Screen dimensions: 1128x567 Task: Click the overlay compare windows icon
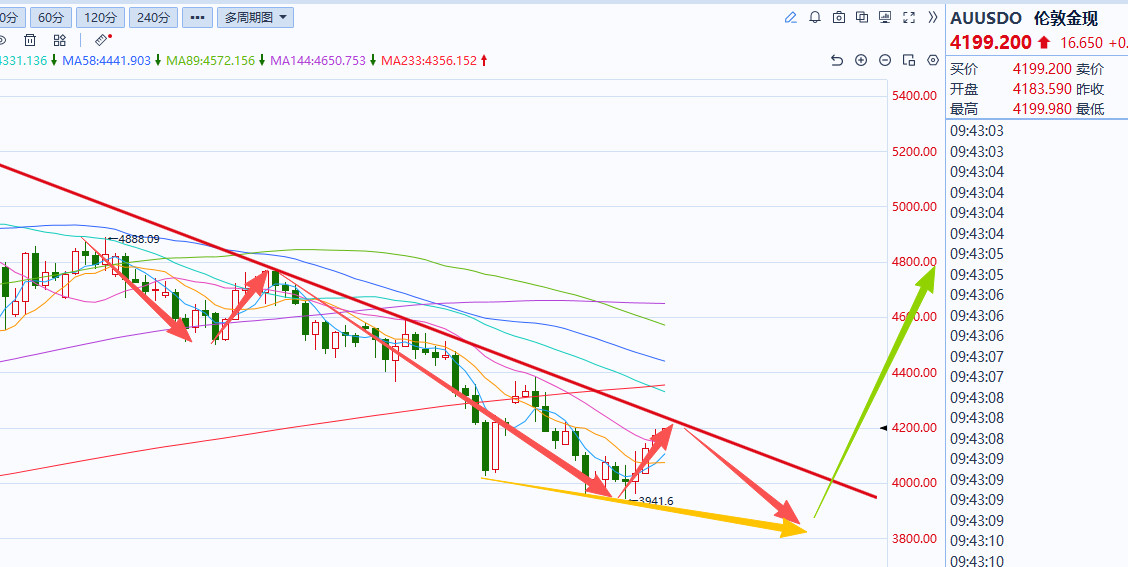tap(862, 17)
